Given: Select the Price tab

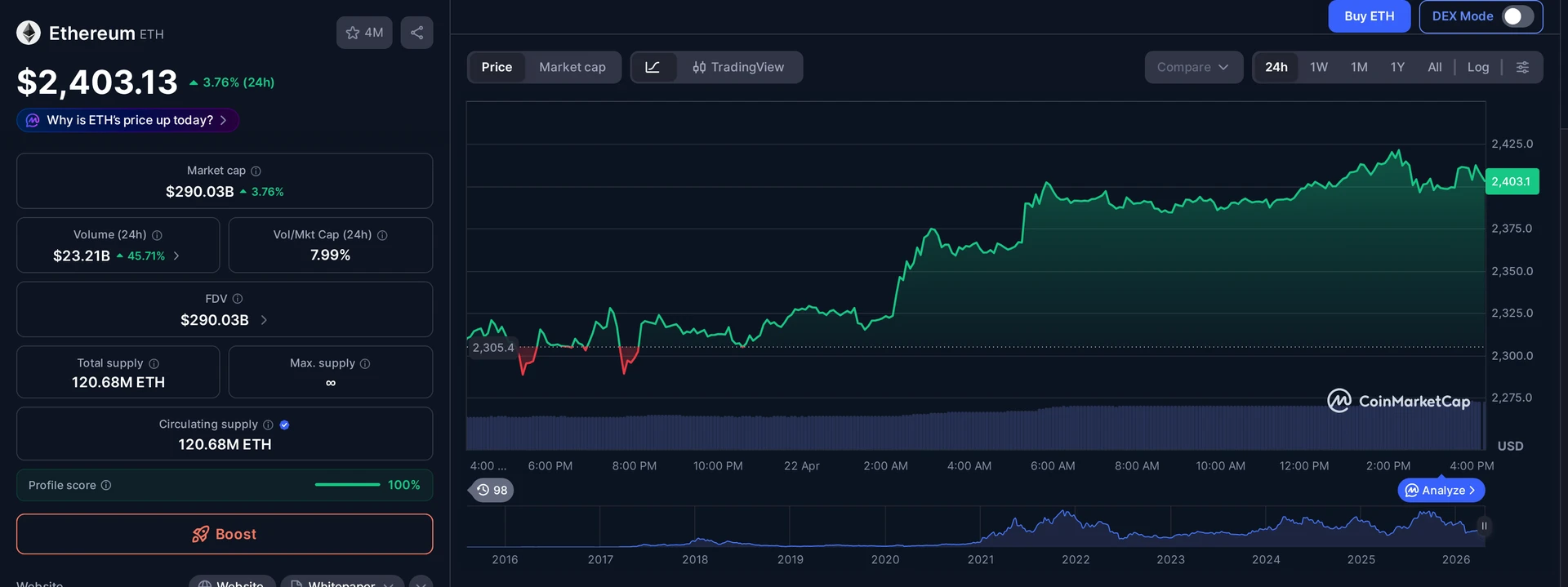Looking at the screenshot, I should point(497,67).
